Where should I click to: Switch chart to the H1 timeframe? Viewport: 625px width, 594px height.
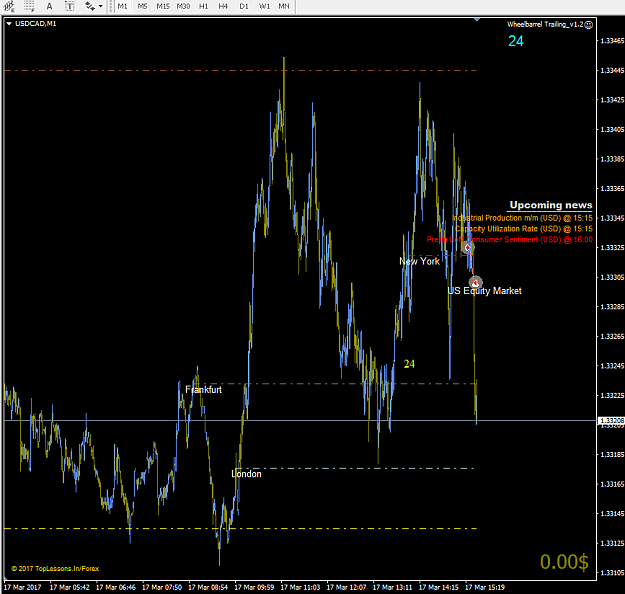[203, 6]
